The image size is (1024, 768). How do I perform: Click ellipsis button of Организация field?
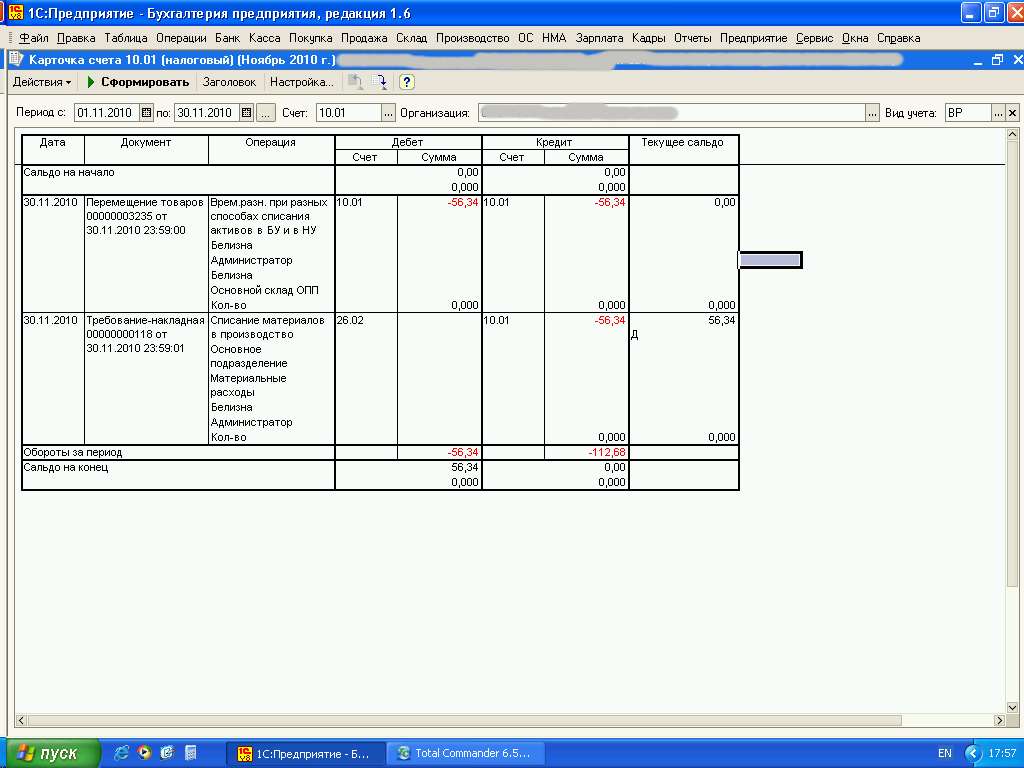tap(872, 113)
